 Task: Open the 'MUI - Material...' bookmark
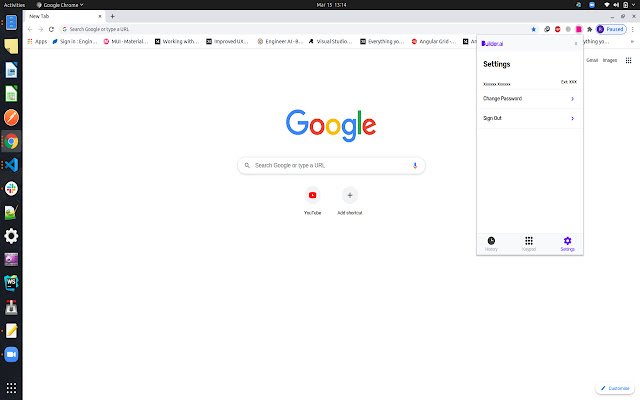tap(126, 41)
